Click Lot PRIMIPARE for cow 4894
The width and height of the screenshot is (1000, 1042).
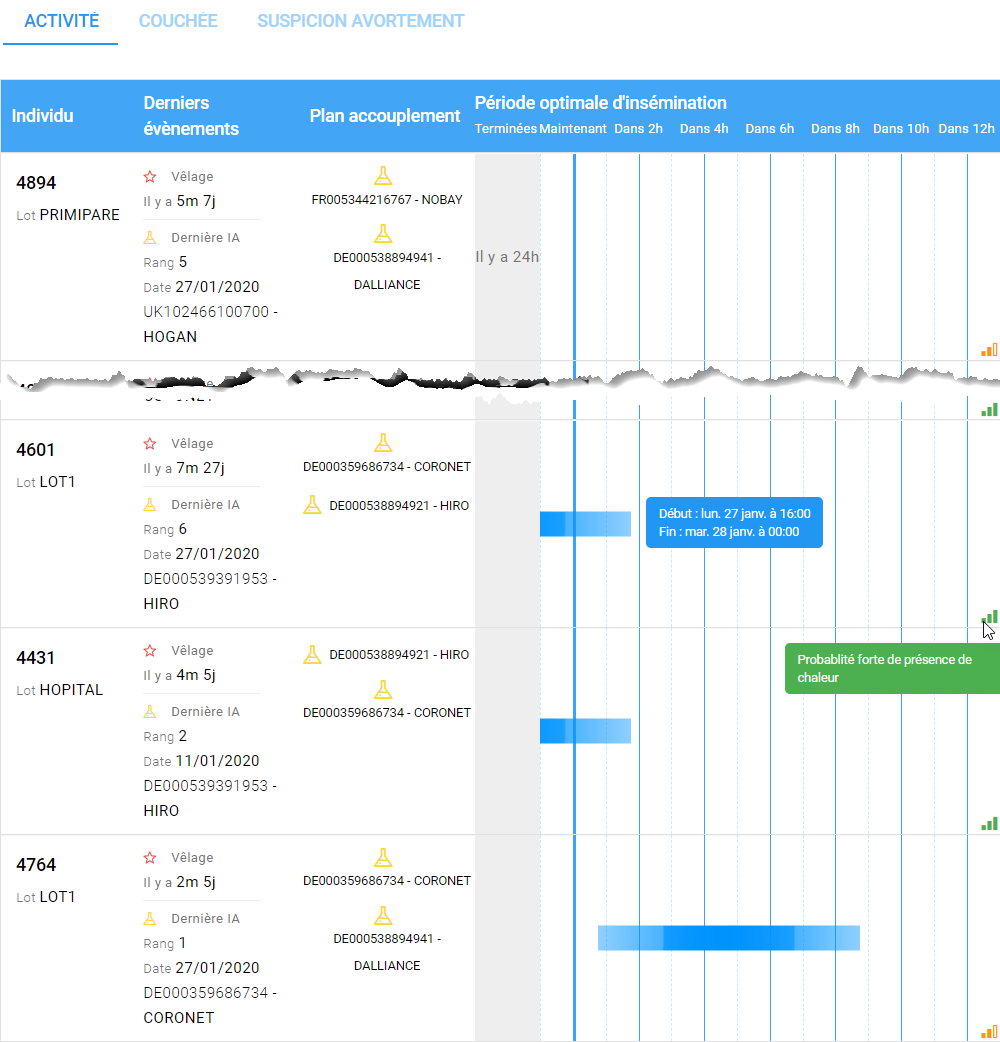[68, 215]
